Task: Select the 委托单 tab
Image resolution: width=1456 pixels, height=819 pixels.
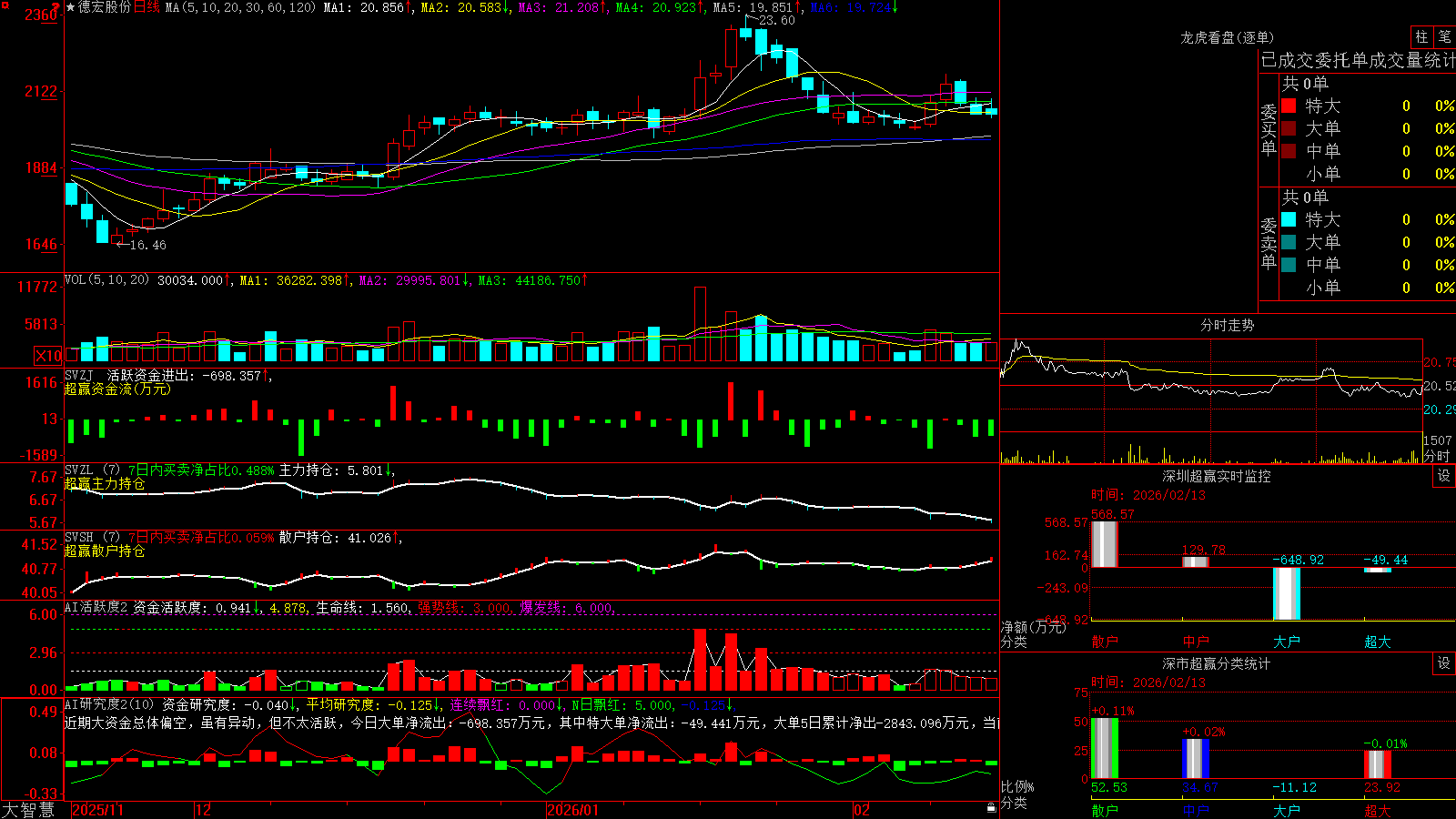Action: [x=1341, y=60]
